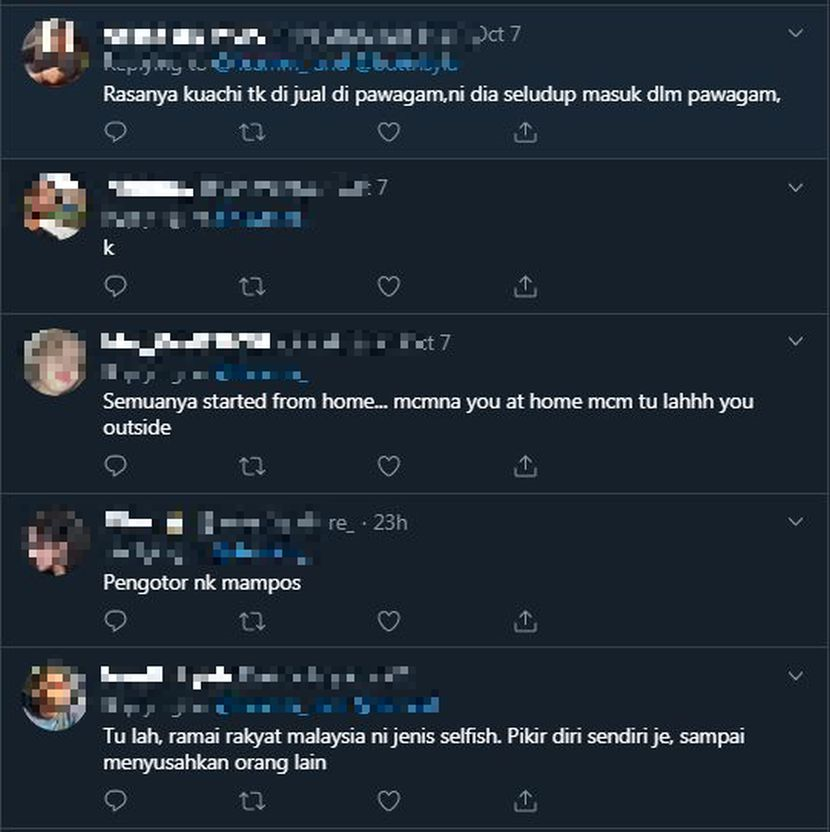Screen dimensions: 830x832
Task: Open more options on the 'Pengotor nk mampos' tweet
Action: pyautogui.click(x=795, y=522)
